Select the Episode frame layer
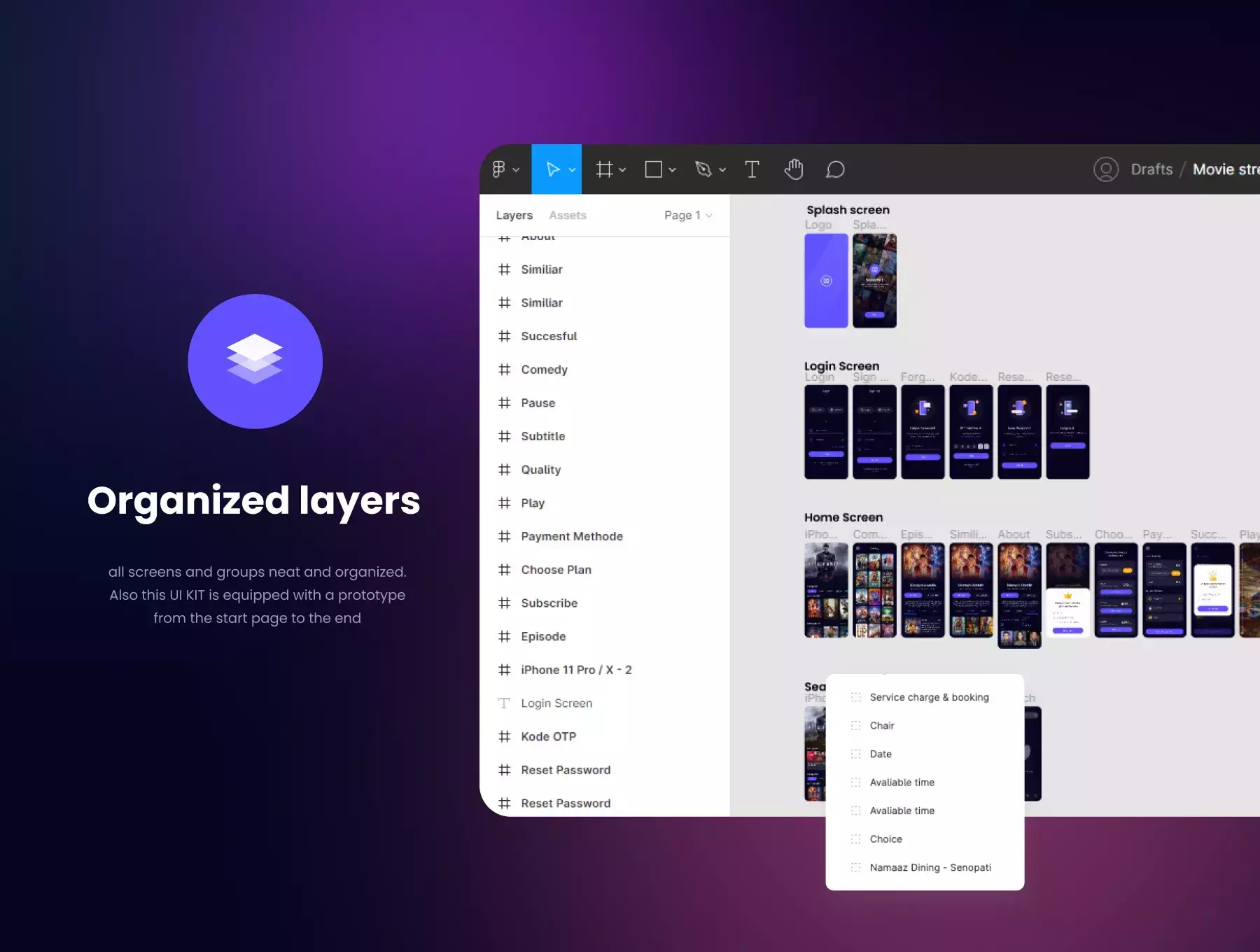The image size is (1260, 952). pos(605,636)
